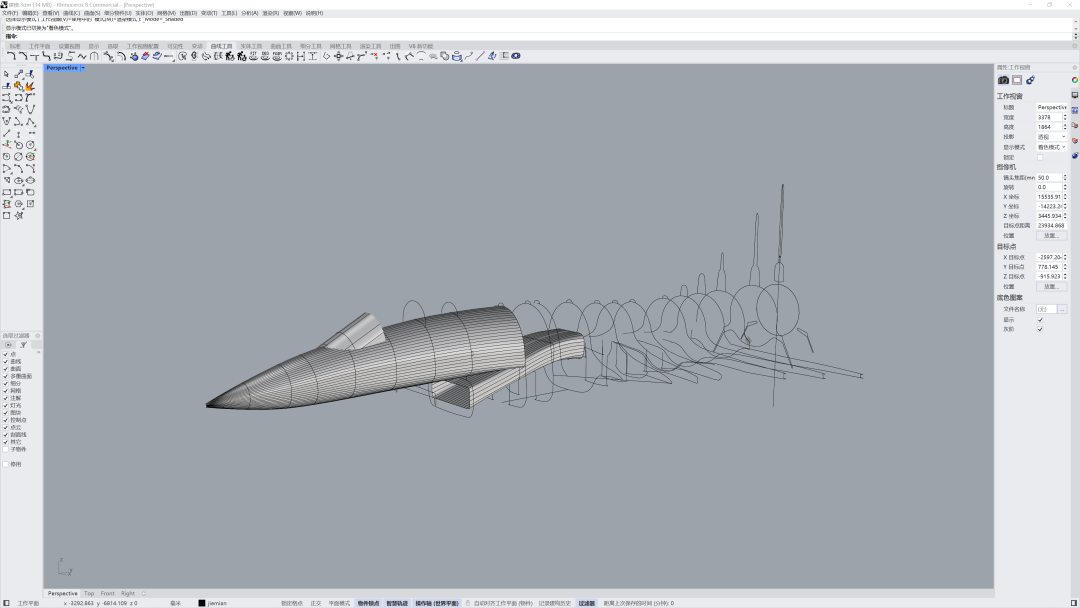Click the black layer color swatch in status bar
This screenshot has width=1080, height=608.
click(x=202, y=603)
